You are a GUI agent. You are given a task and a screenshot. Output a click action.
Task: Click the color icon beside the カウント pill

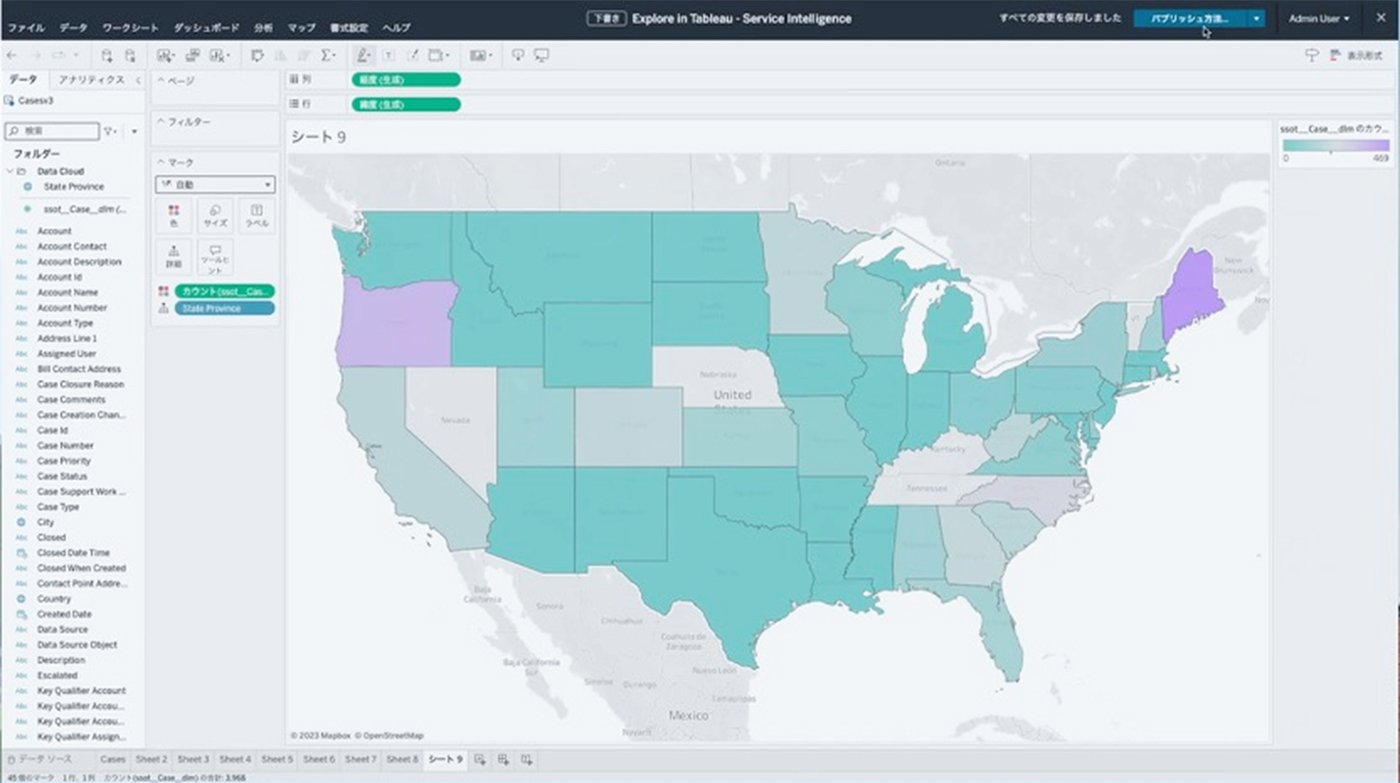tap(163, 291)
